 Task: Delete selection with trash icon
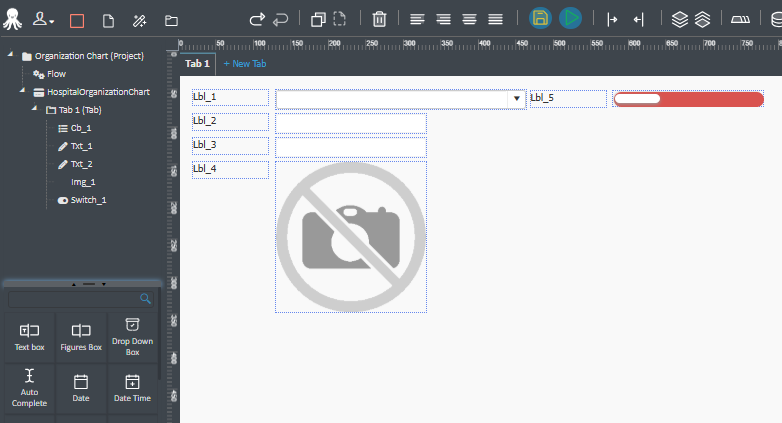tap(379, 19)
